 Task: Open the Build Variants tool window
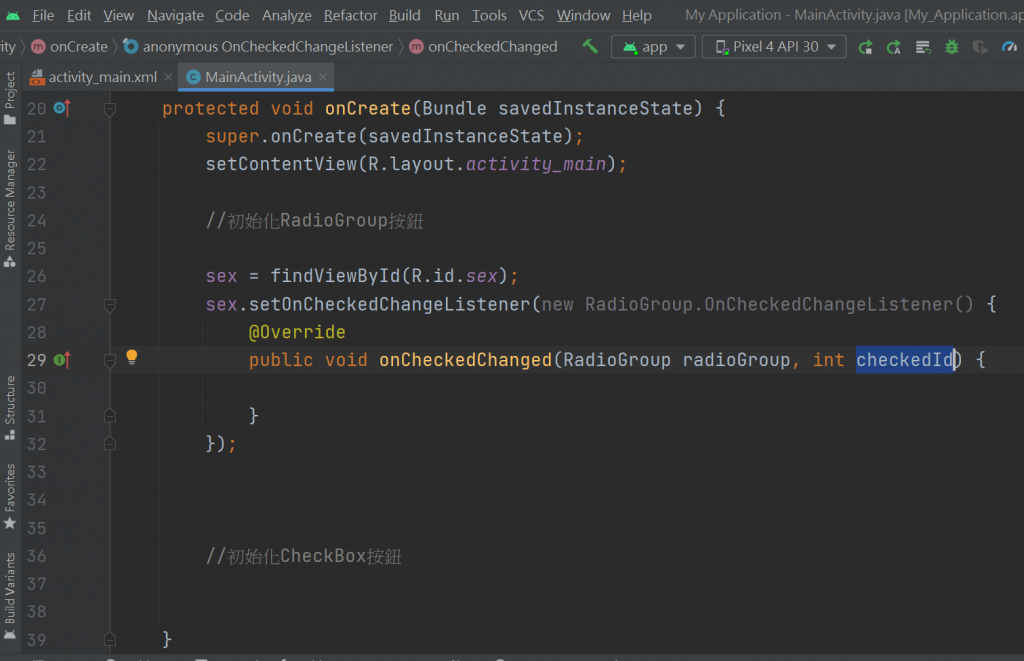pyautogui.click(x=10, y=596)
